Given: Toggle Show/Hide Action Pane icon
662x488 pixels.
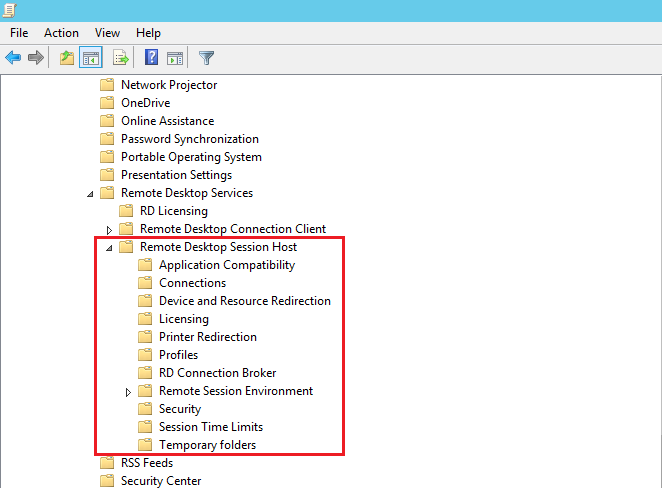Looking at the screenshot, I should click(x=175, y=58).
